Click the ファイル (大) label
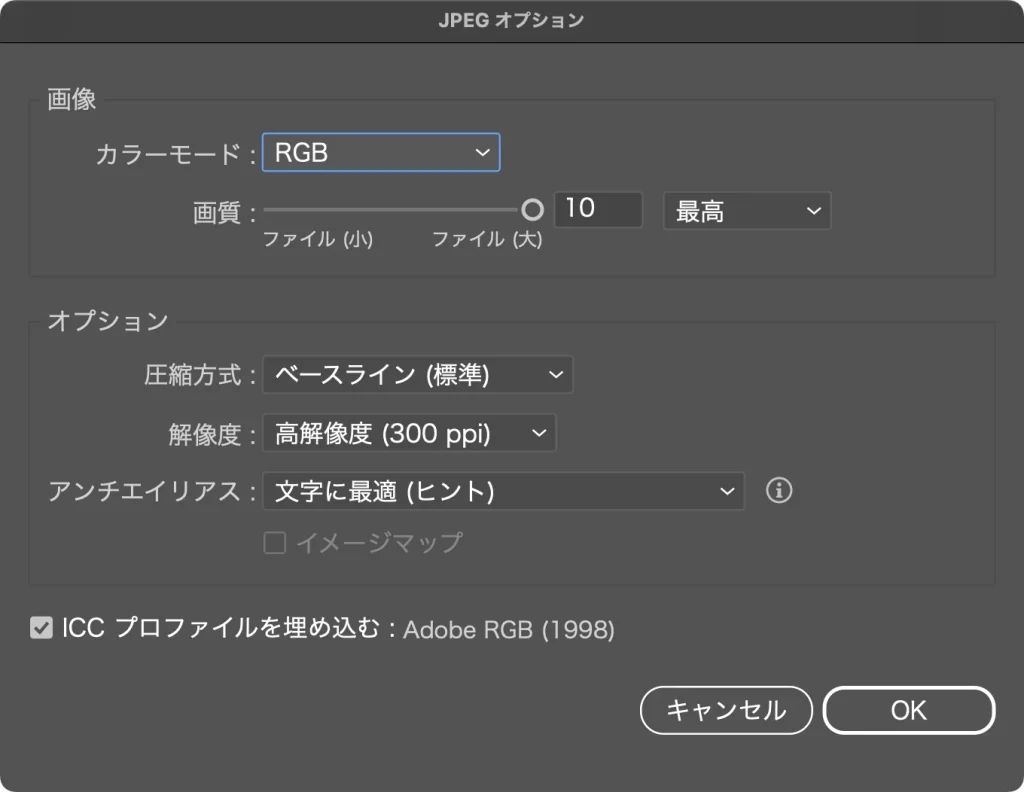The image size is (1024, 792). pos(487,239)
